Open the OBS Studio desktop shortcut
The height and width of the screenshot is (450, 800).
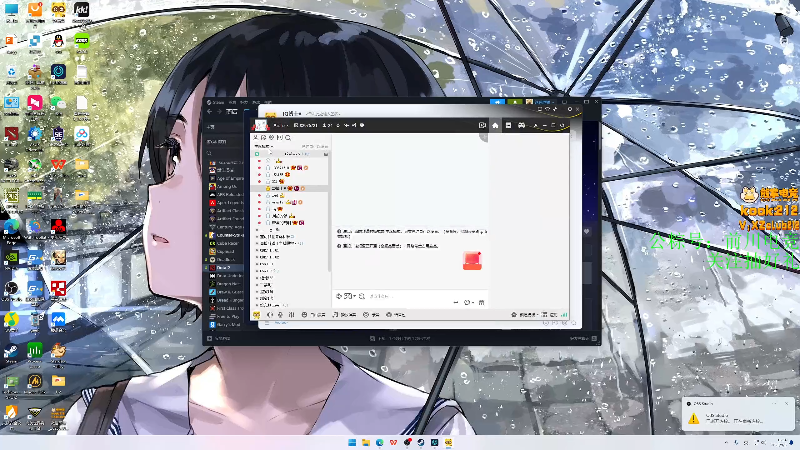click(x=11, y=290)
